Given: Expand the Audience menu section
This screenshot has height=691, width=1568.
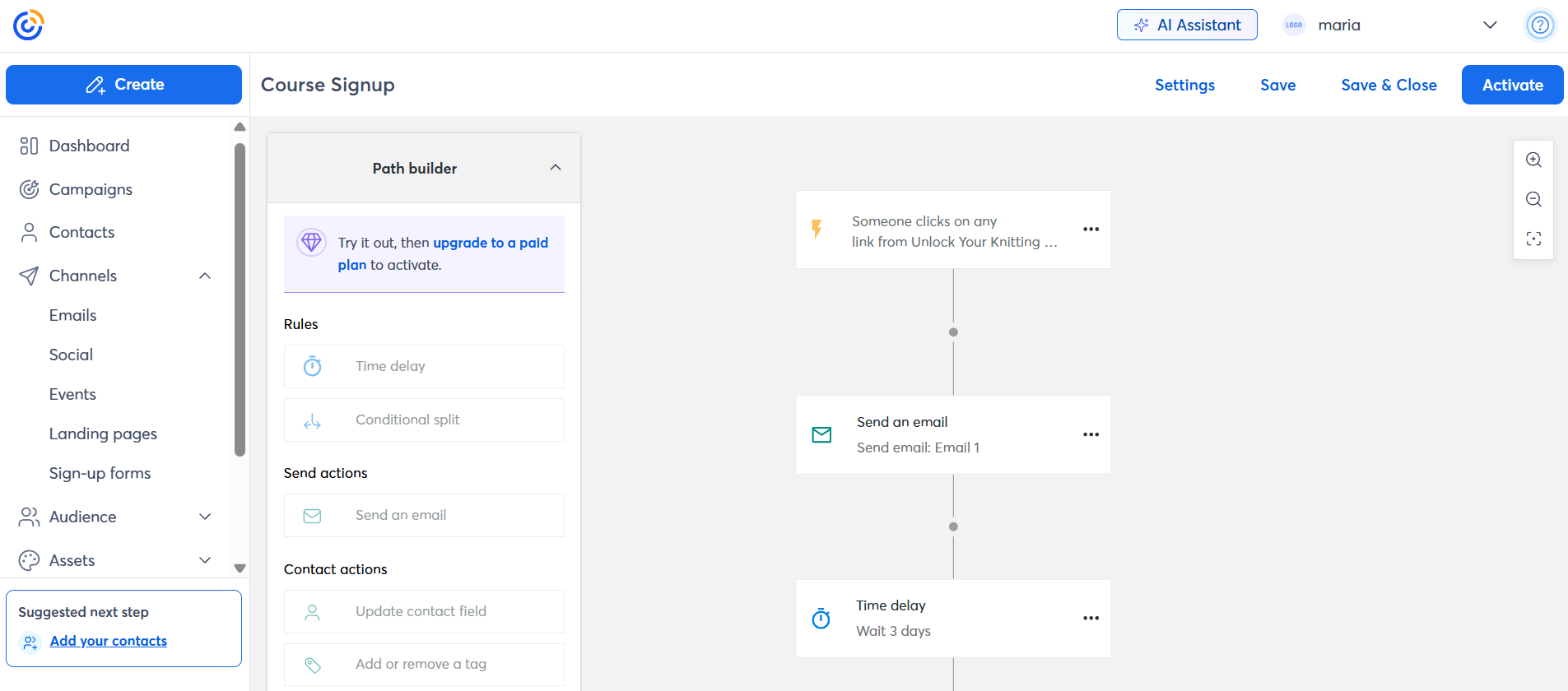Looking at the screenshot, I should point(205,517).
